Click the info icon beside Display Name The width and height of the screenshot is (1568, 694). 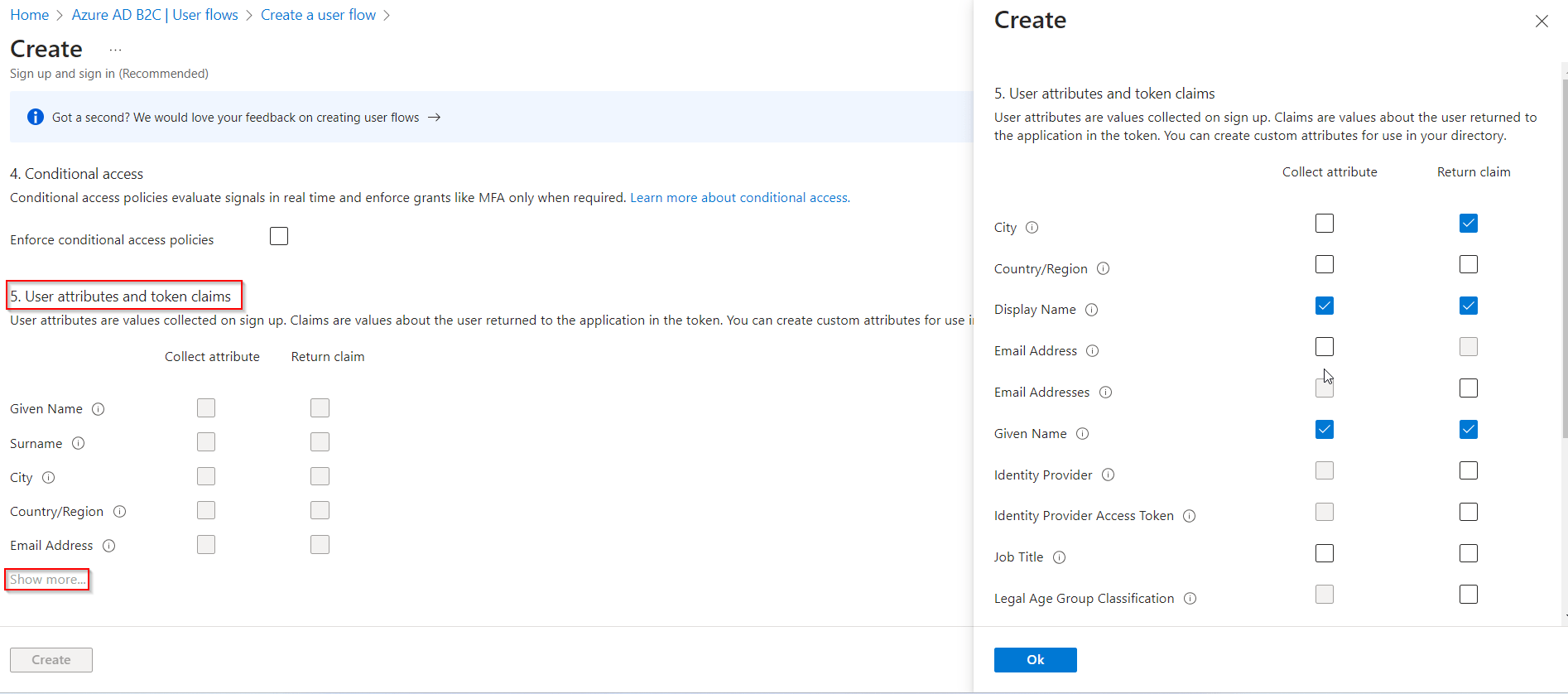tap(1091, 310)
